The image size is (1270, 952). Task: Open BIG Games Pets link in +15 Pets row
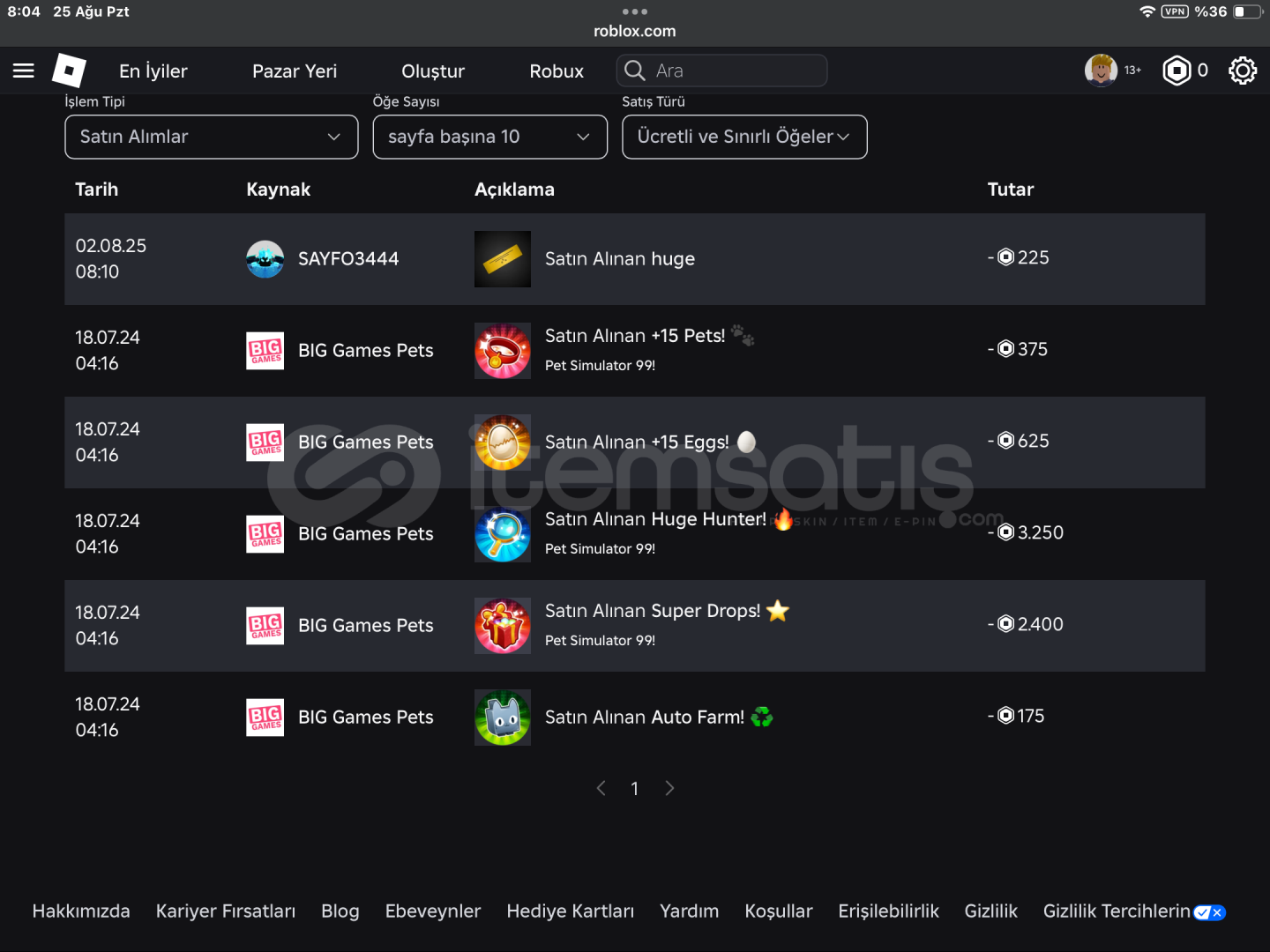click(366, 351)
